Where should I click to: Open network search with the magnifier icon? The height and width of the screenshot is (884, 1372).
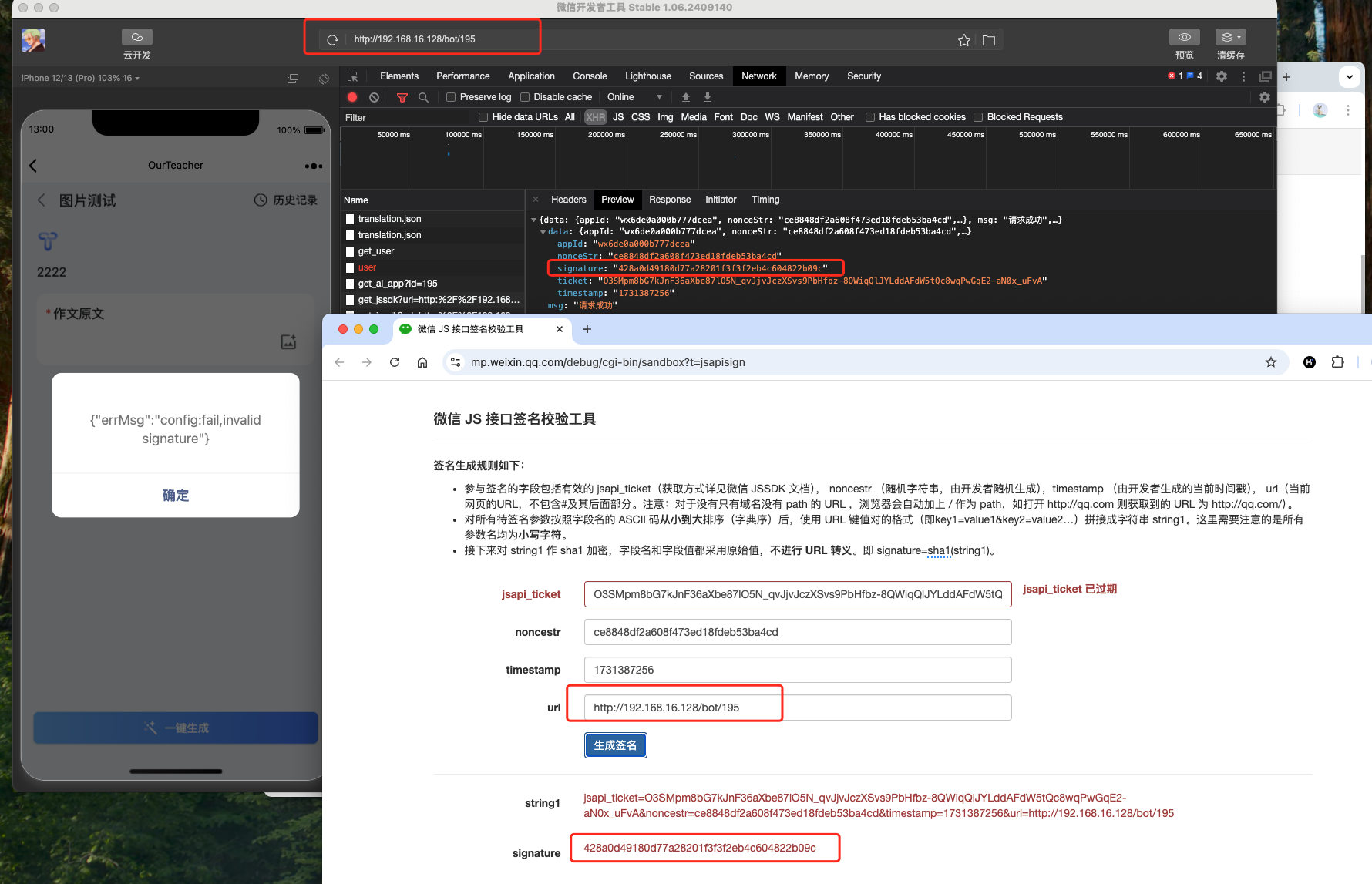(x=423, y=97)
